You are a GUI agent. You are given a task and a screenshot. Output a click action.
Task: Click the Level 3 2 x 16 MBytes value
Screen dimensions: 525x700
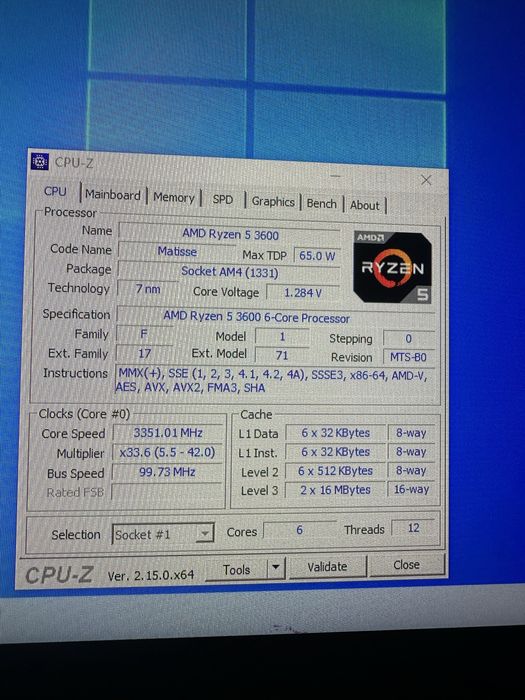[335, 490]
